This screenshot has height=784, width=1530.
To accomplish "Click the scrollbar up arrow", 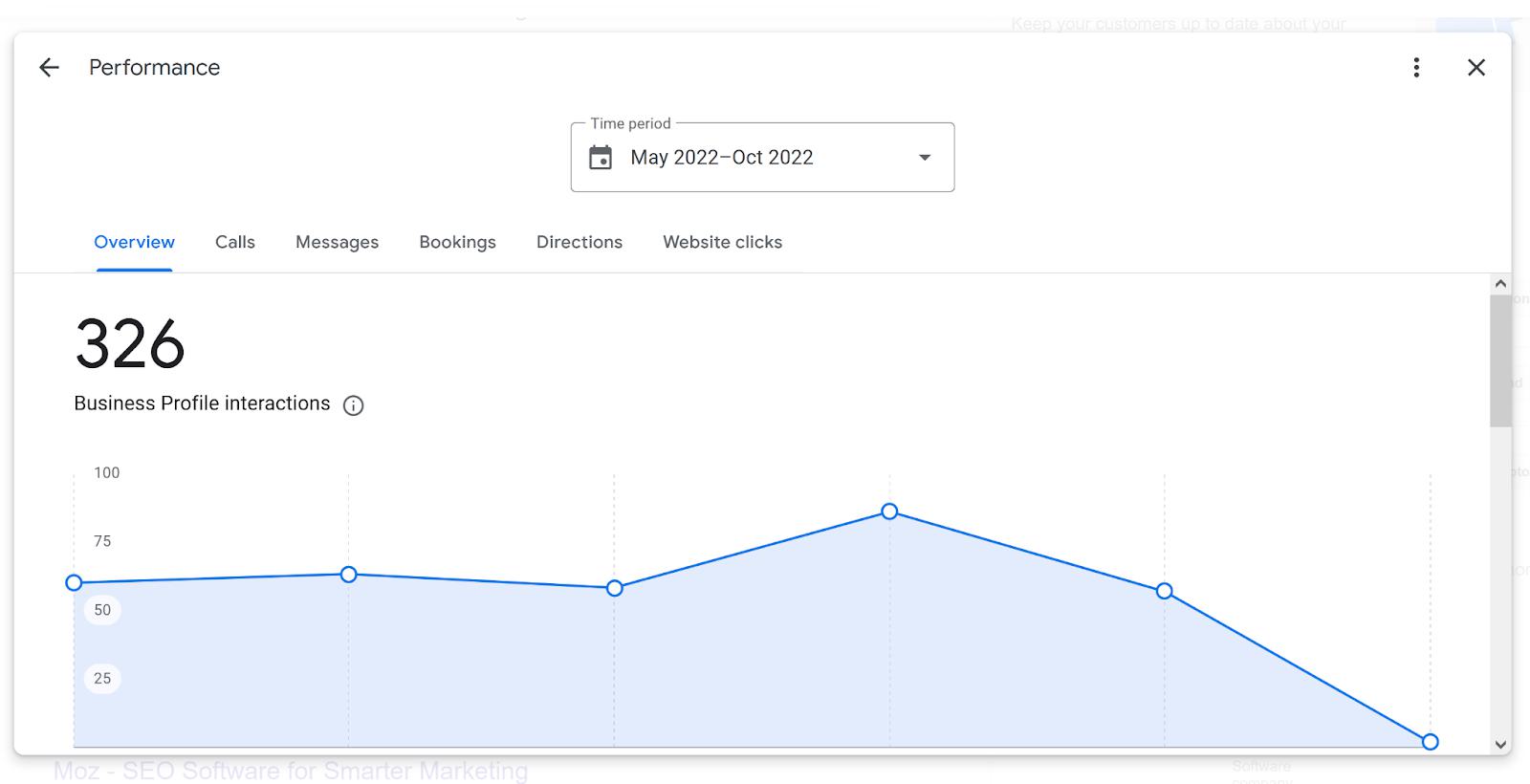I will pos(1500,284).
